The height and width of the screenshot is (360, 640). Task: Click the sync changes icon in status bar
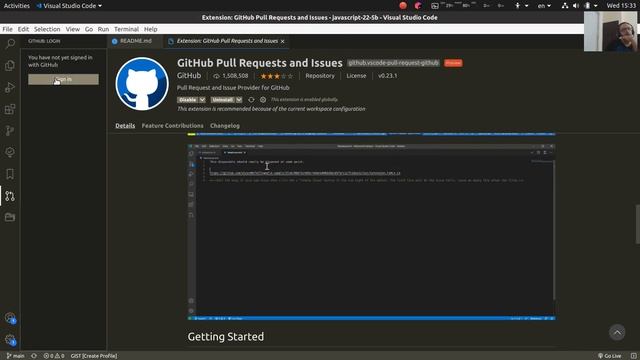coord(34,356)
